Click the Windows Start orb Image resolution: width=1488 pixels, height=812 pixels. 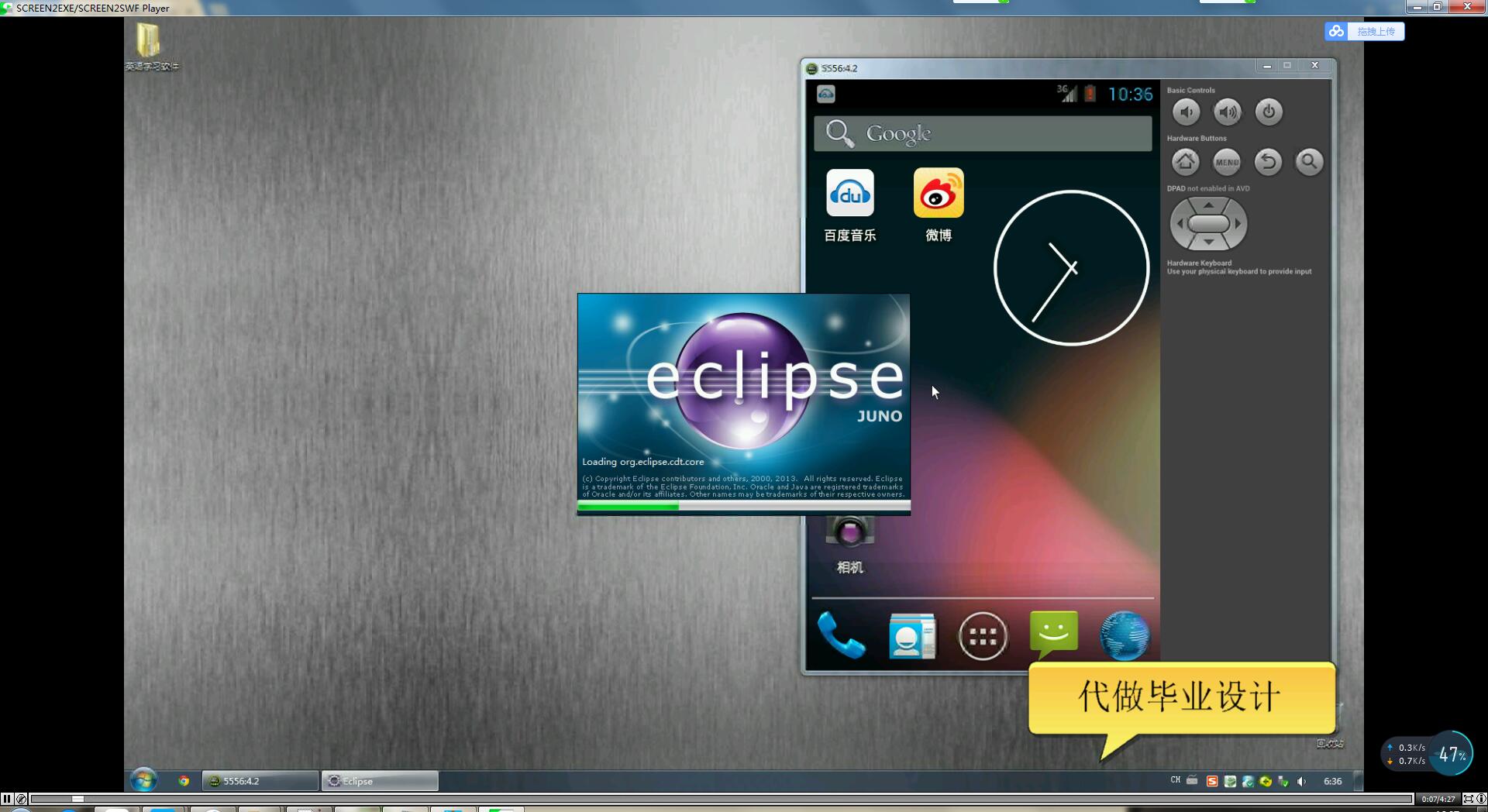point(143,780)
